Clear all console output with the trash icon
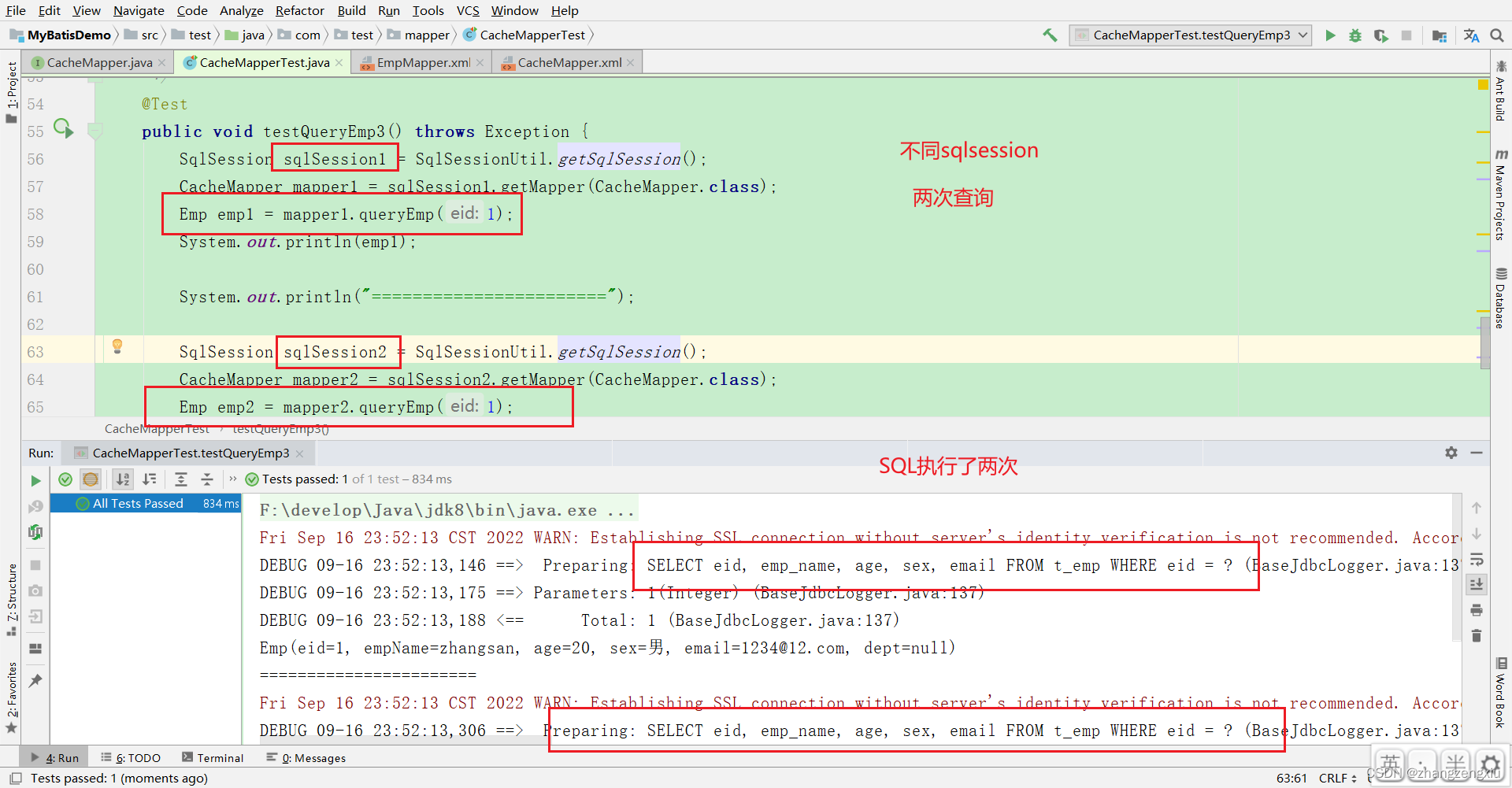 1477,635
